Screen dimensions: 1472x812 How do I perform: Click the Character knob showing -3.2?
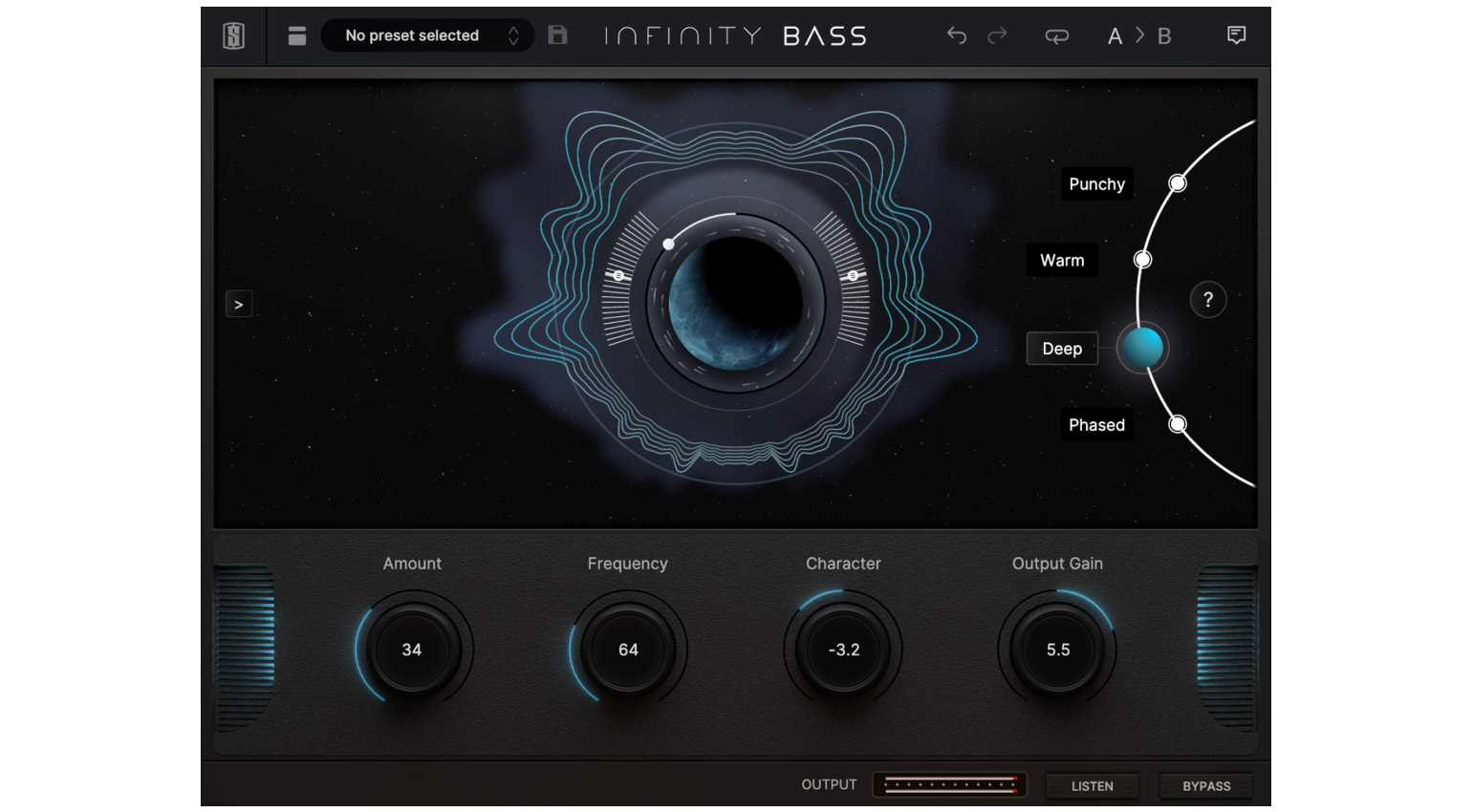point(843,650)
